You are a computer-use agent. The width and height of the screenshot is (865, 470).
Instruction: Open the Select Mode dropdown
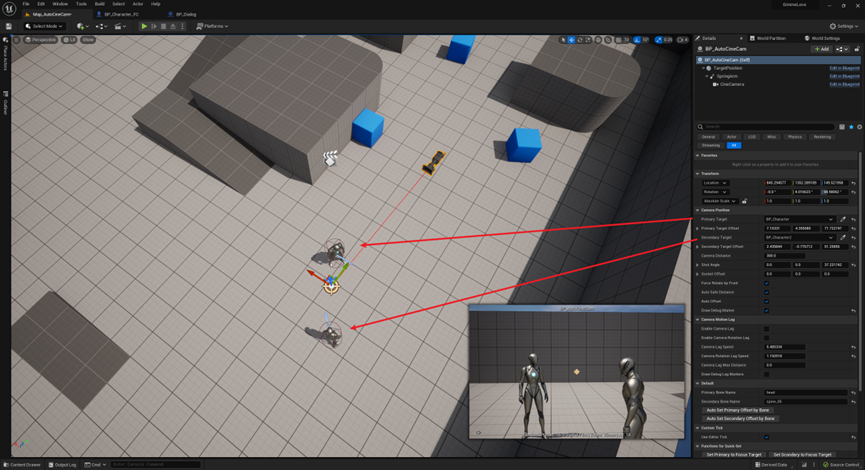click(x=44, y=26)
